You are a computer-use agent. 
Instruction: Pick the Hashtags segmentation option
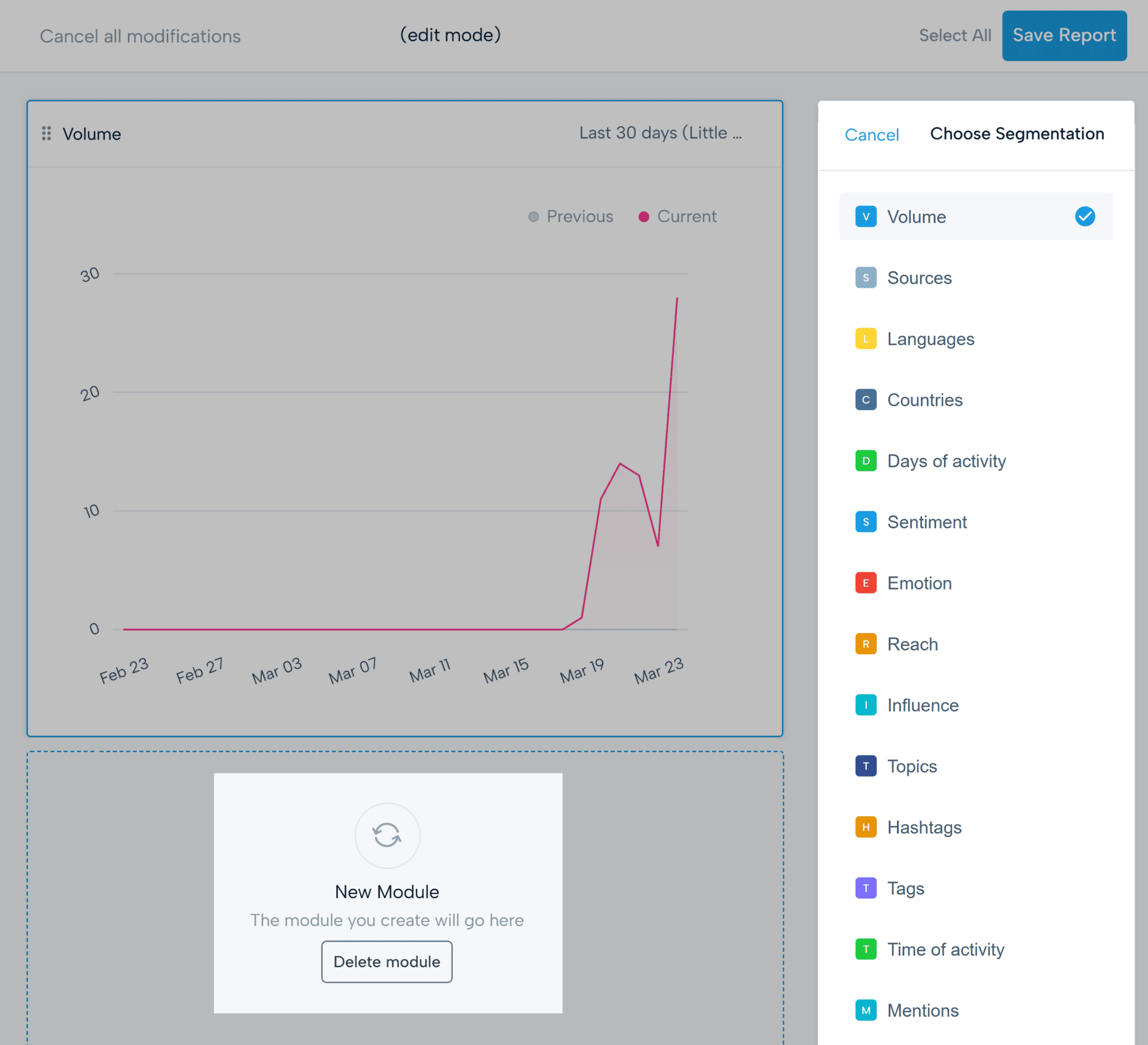pos(924,827)
